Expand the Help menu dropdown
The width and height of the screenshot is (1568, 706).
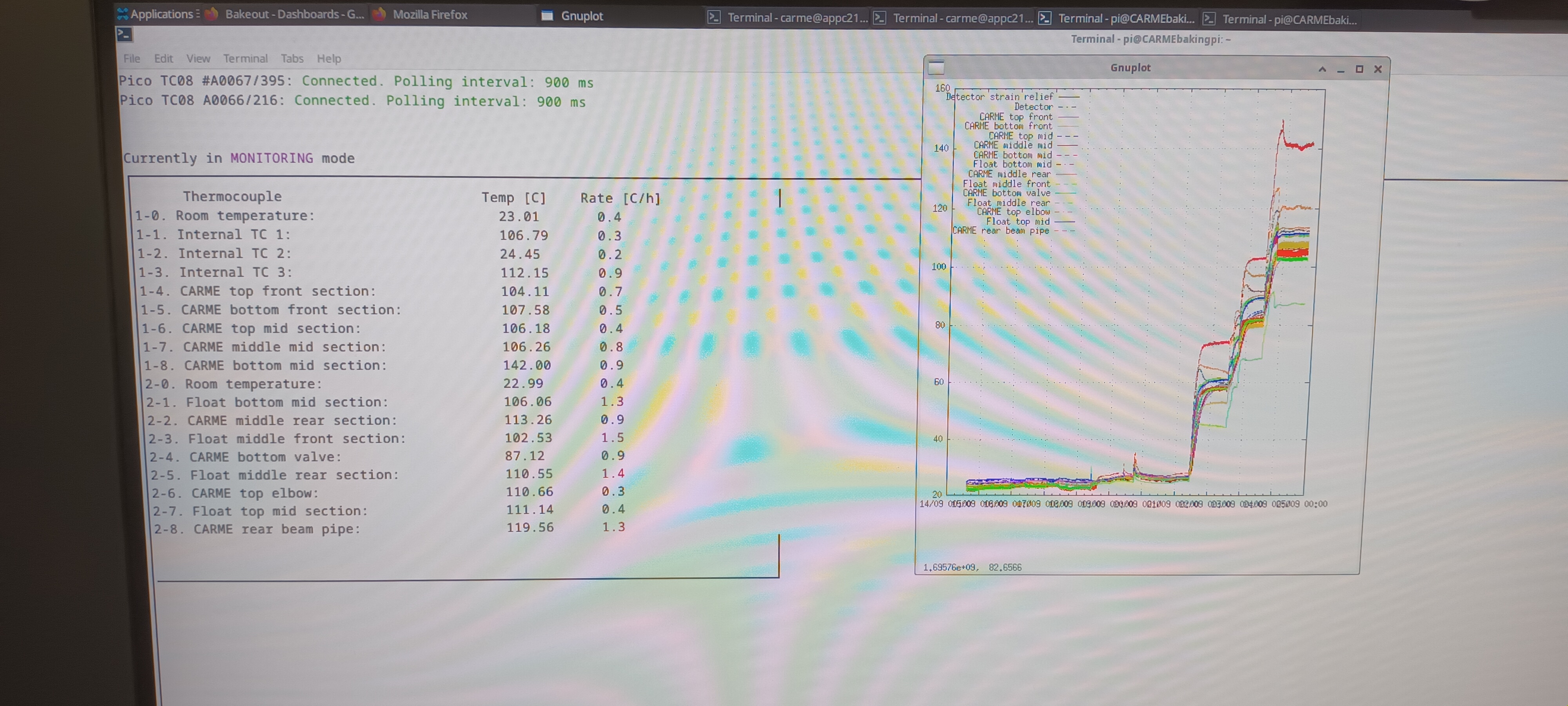tap(329, 58)
